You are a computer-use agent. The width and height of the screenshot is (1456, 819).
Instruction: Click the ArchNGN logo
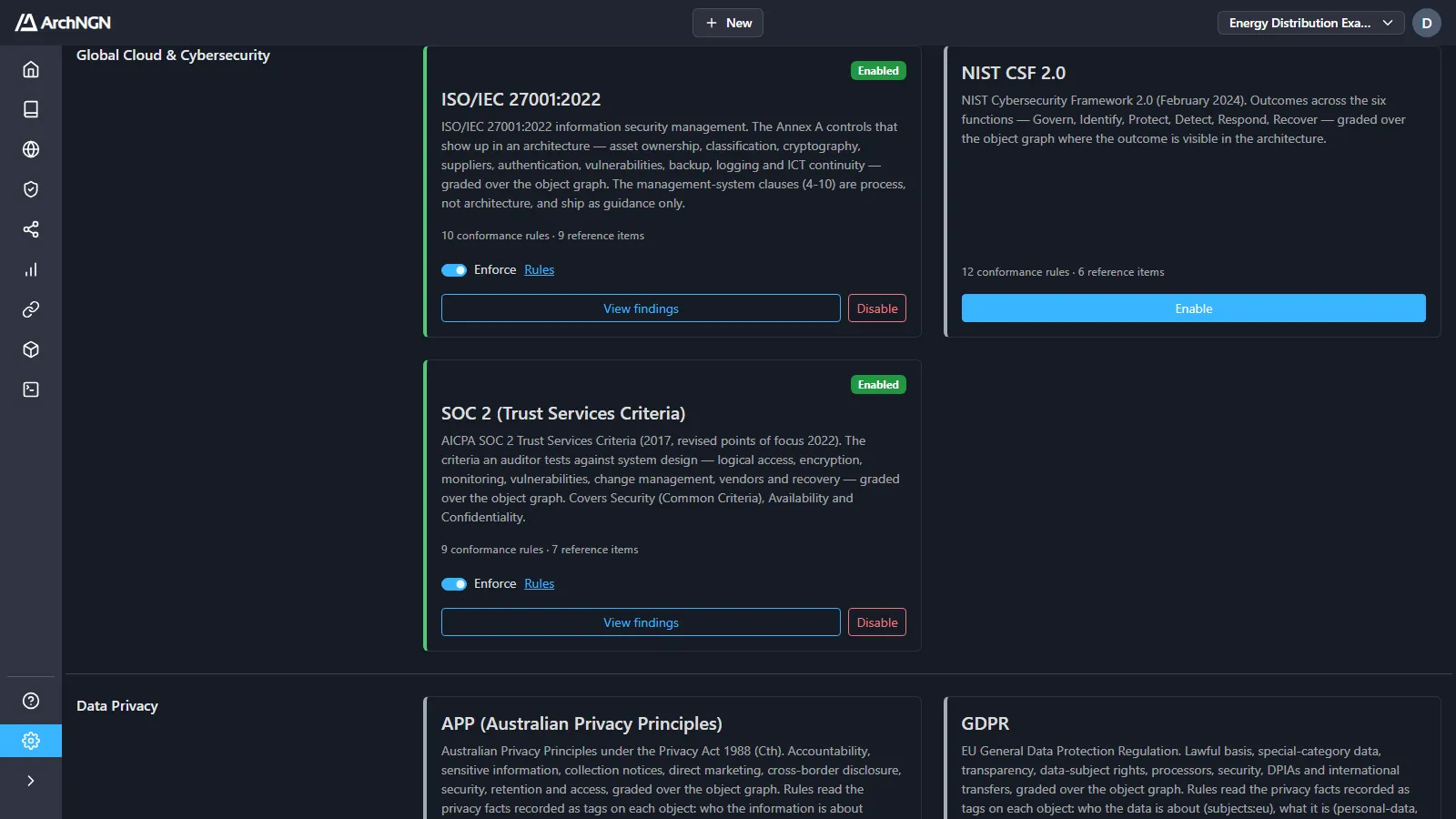tap(63, 23)
